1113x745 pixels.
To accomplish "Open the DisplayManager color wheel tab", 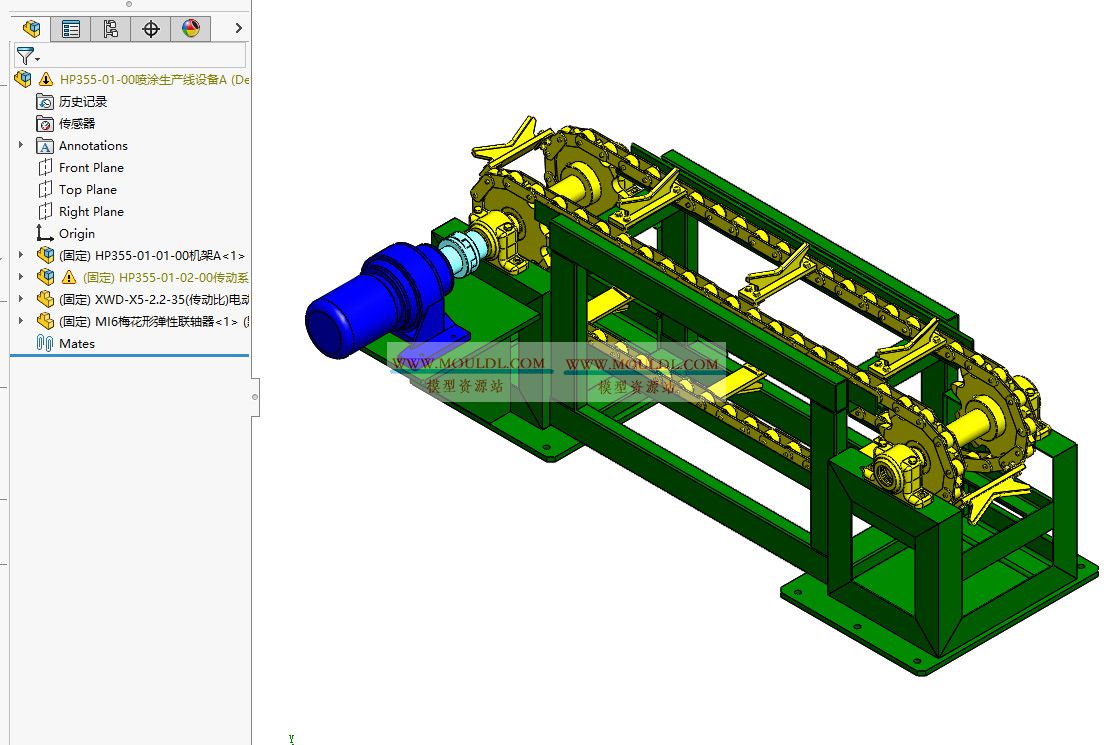I will 191,28.
